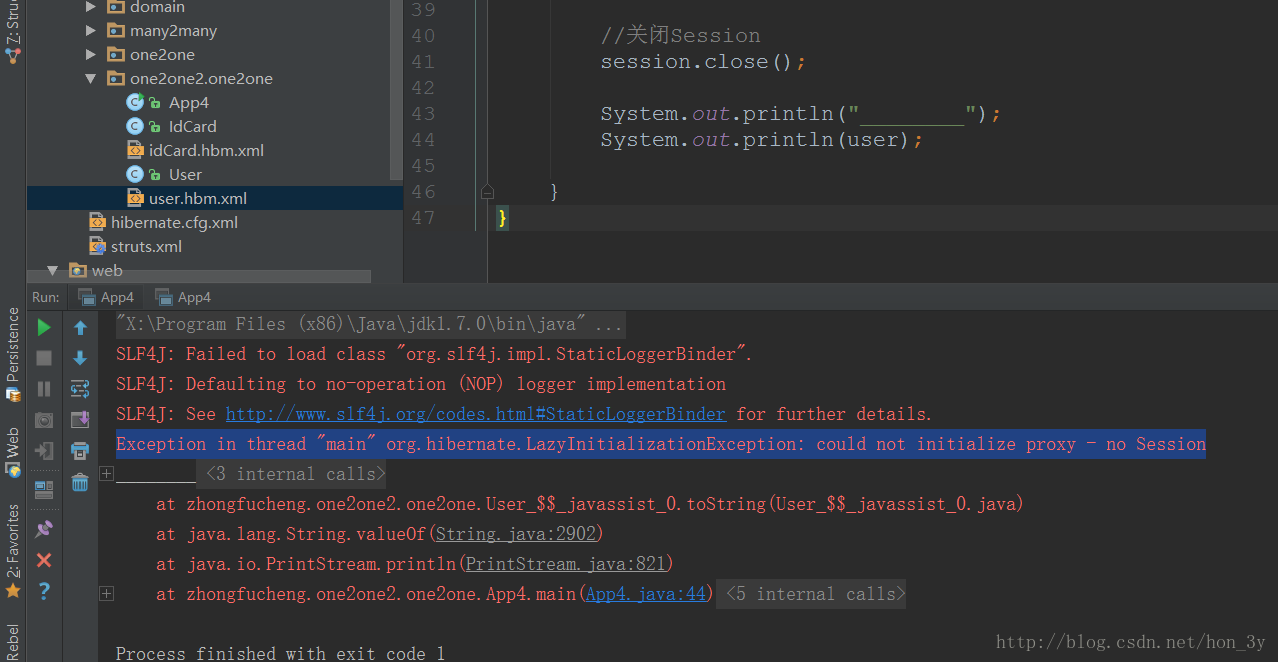Clear console with the trash can icon

80,483
